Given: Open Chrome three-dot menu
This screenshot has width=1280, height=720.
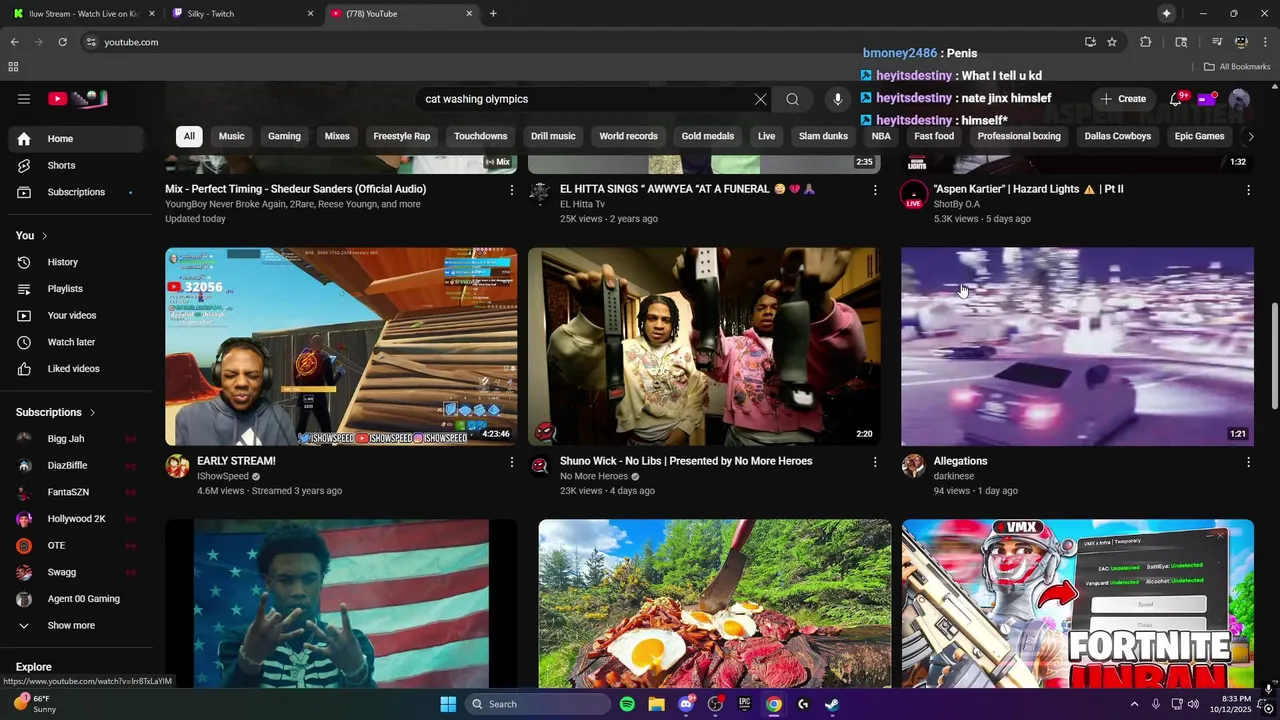Looking at the screenshot, I should (x=1265, y=42).
